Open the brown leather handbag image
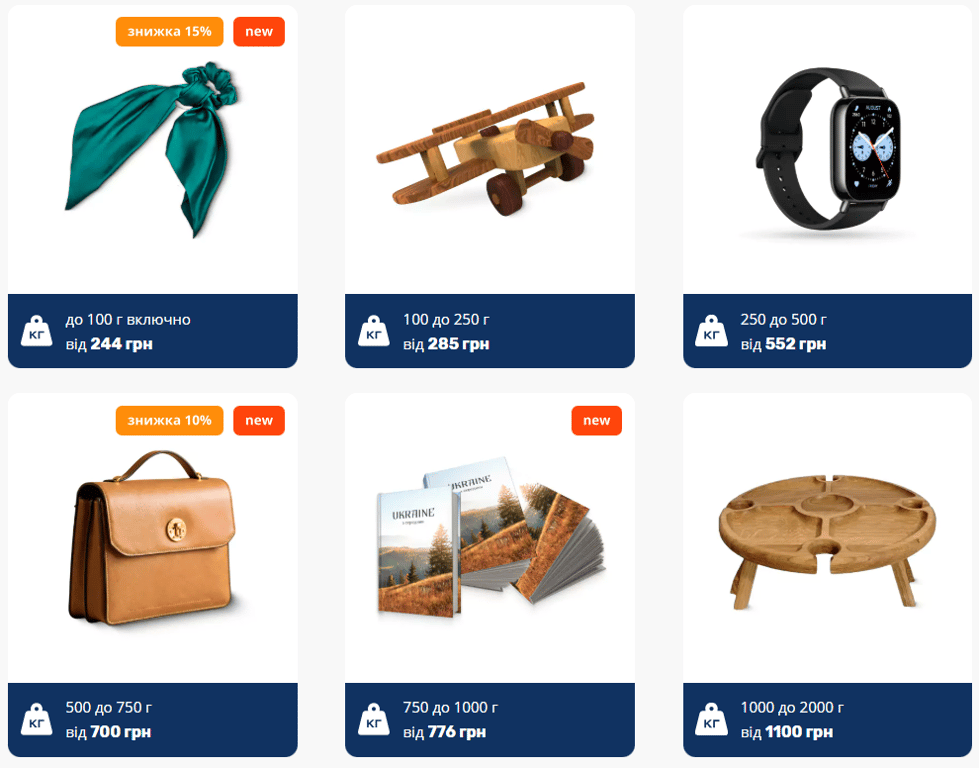The width and height of the screenshot is (979, 768). [152, 538]
